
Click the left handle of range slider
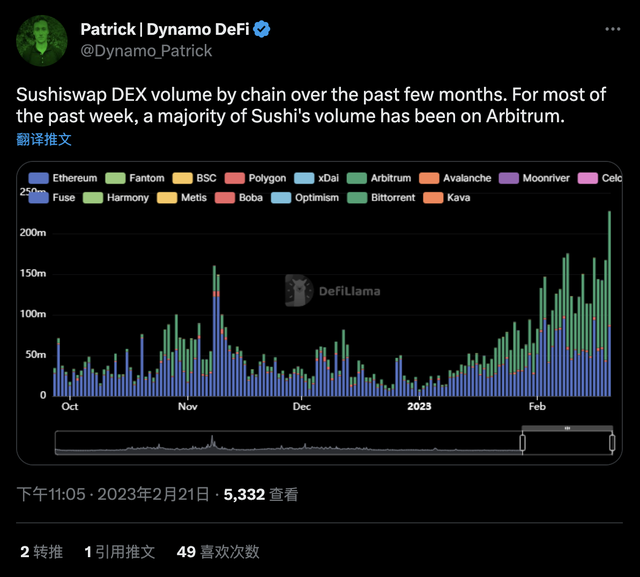(522, 442)
